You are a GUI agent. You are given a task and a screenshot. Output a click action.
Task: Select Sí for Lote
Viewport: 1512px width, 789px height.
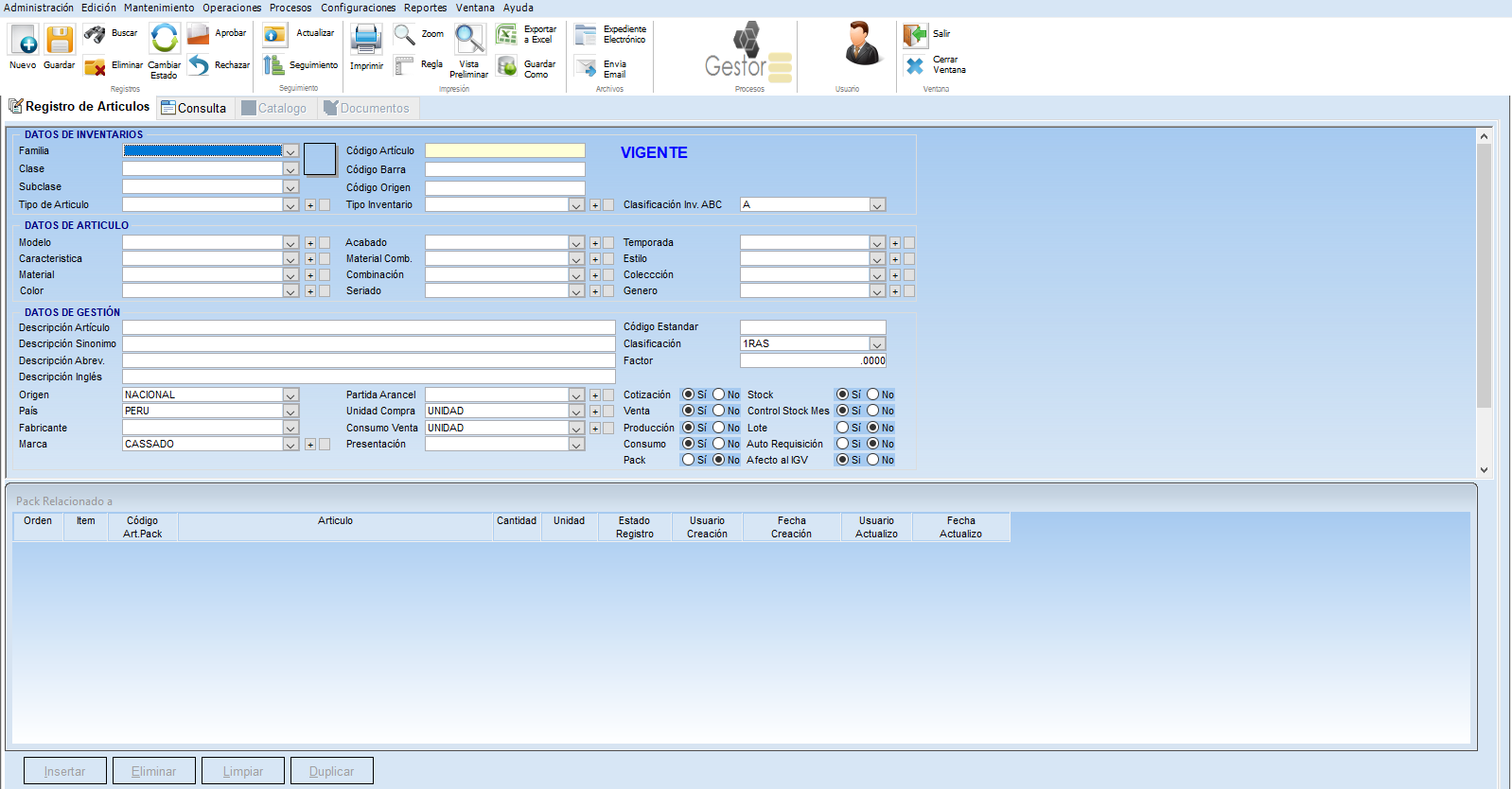[842, 428]
